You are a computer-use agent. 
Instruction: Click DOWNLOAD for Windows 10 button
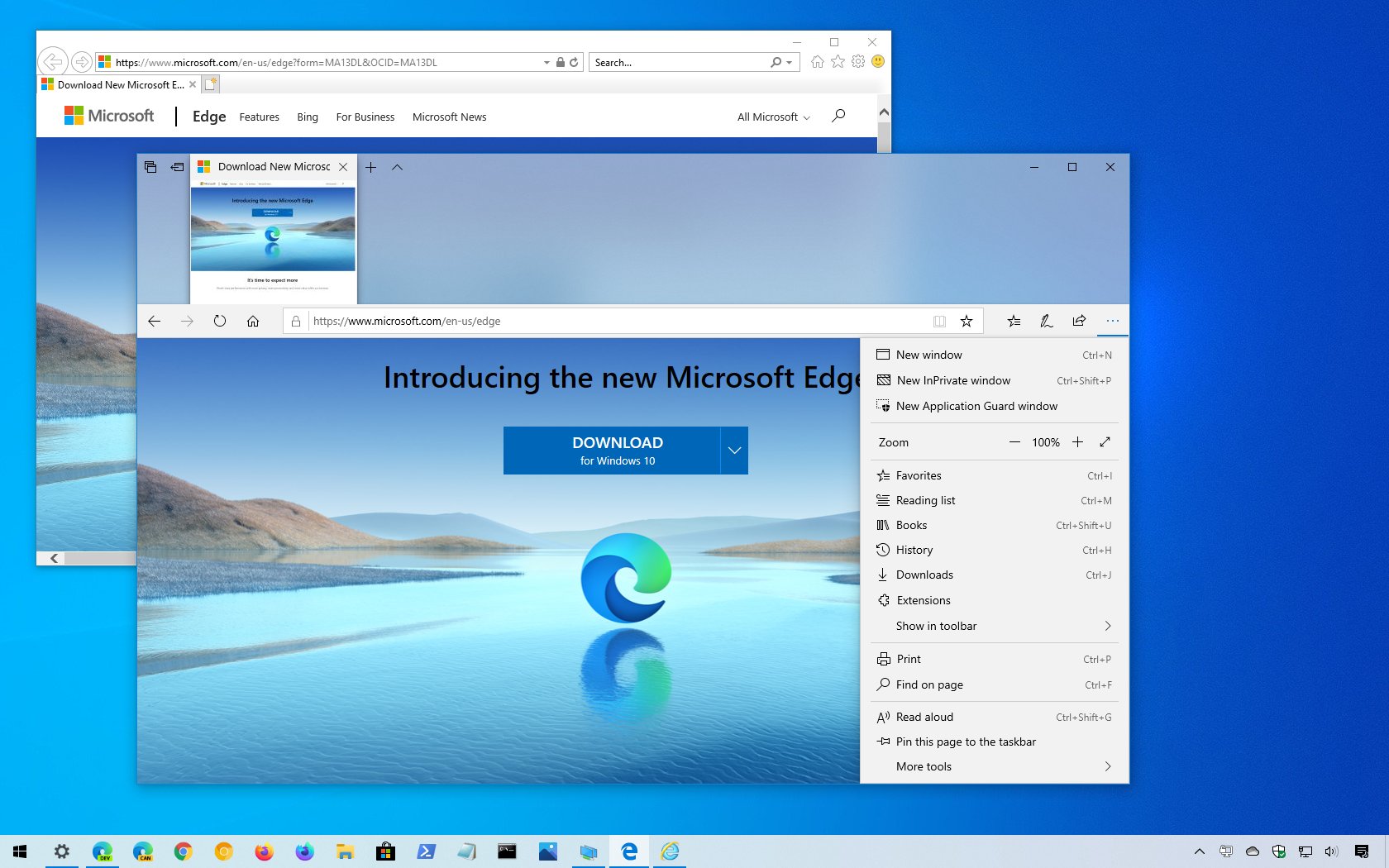(617, 450)
